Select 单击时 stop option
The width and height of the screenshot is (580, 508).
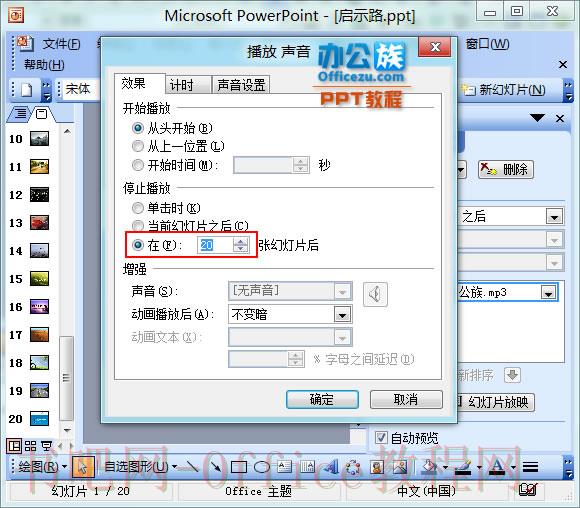[138, 208]
